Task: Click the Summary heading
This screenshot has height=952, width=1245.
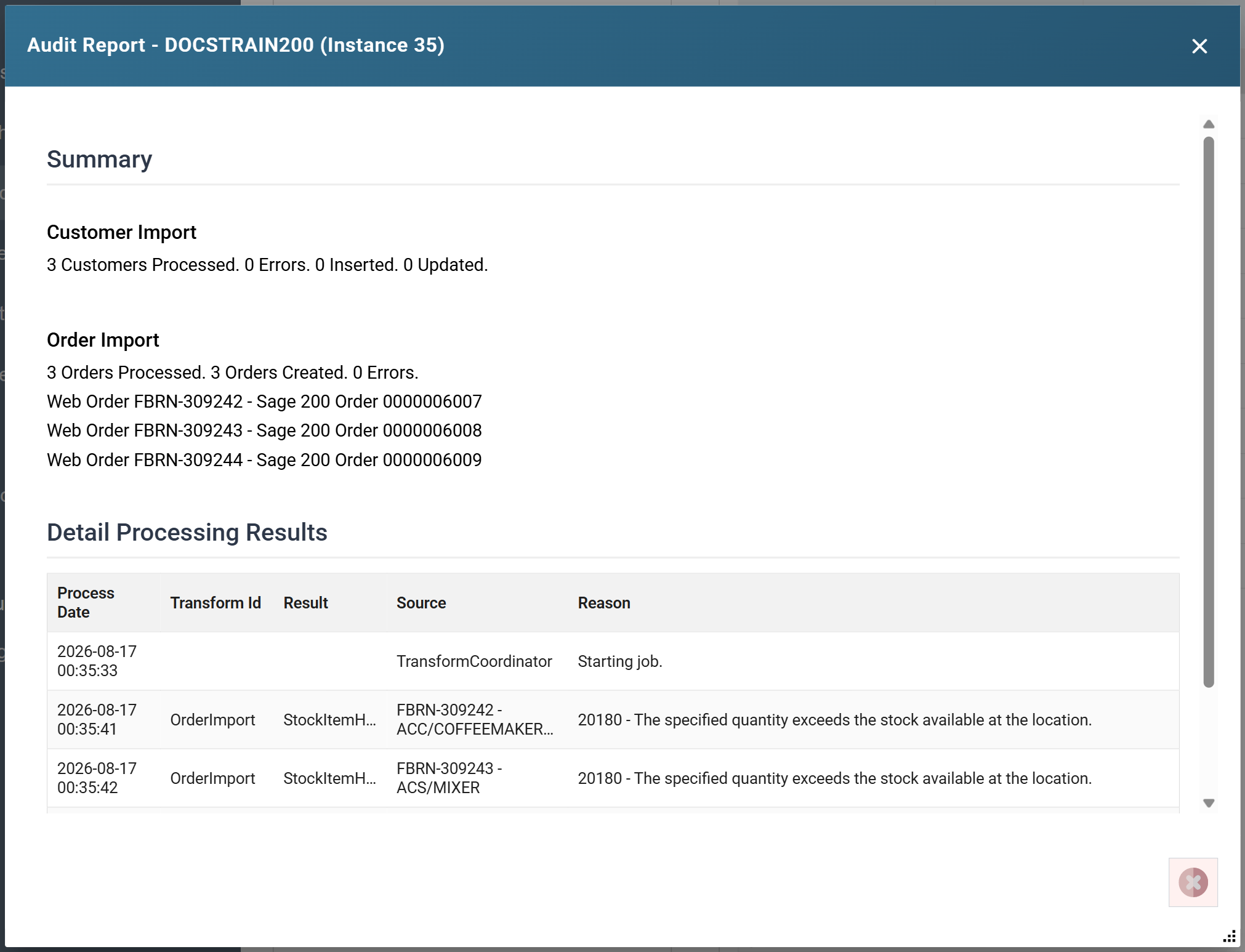Action: click(99, 159)
